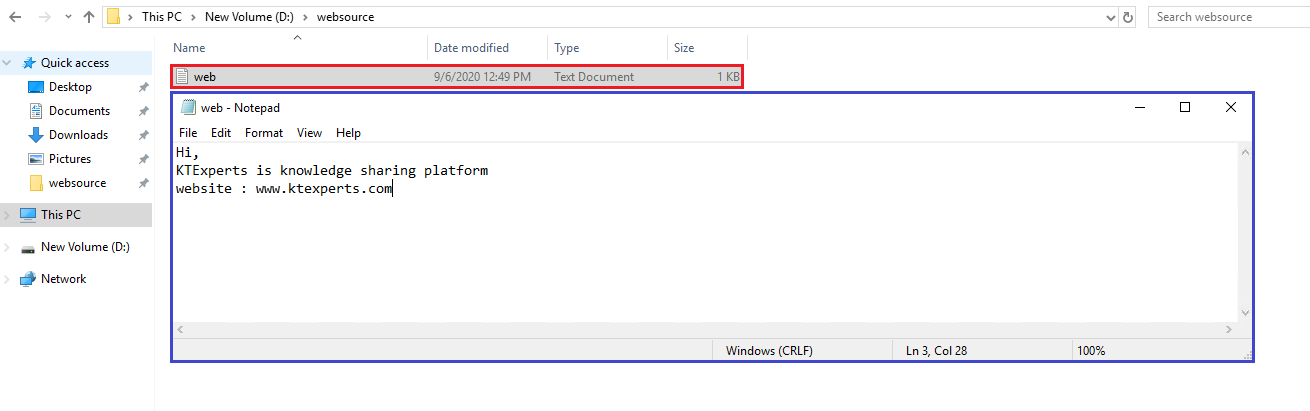Open Documents from Quick access
Image resolution: width=1310 pixels, height=411 pixels.
(x=79, y=111)
